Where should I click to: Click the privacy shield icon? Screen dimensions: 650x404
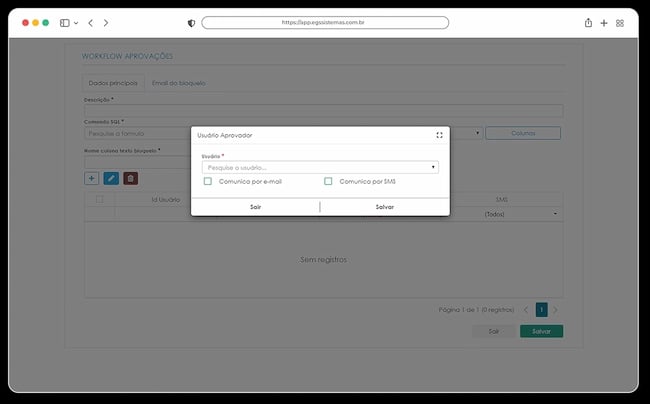[x=191, y=23]
